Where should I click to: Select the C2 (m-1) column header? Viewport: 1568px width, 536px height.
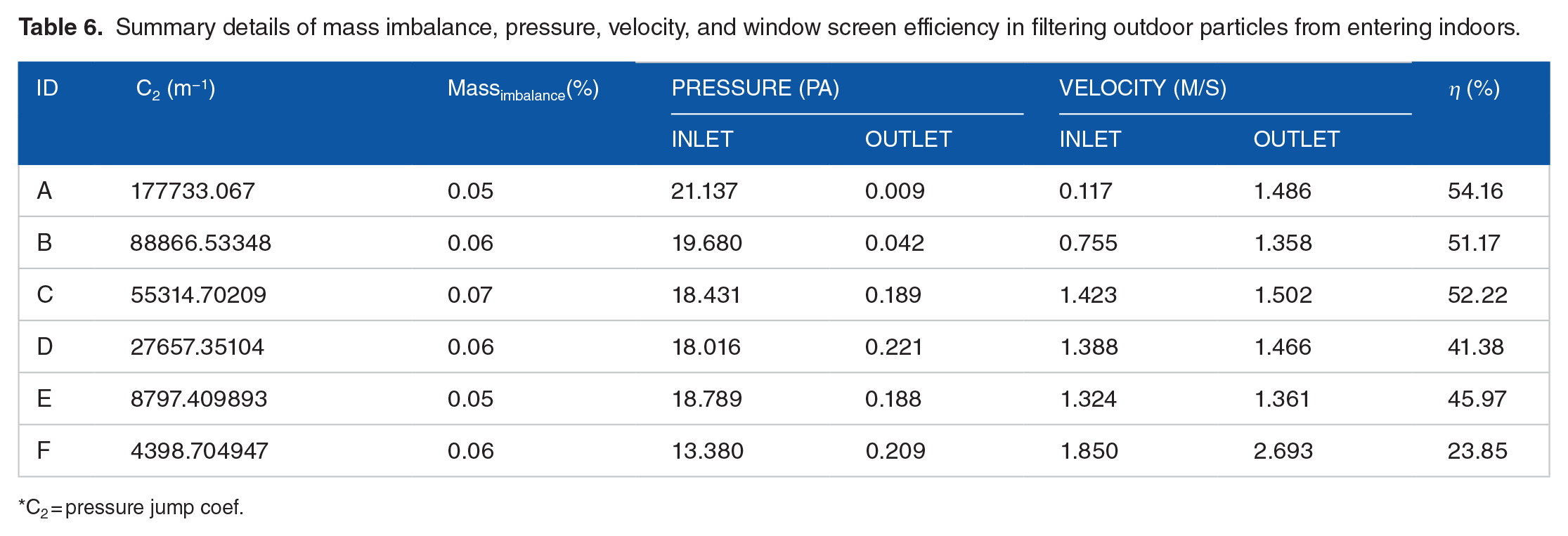pyautogui.click(x=175, y=89)
